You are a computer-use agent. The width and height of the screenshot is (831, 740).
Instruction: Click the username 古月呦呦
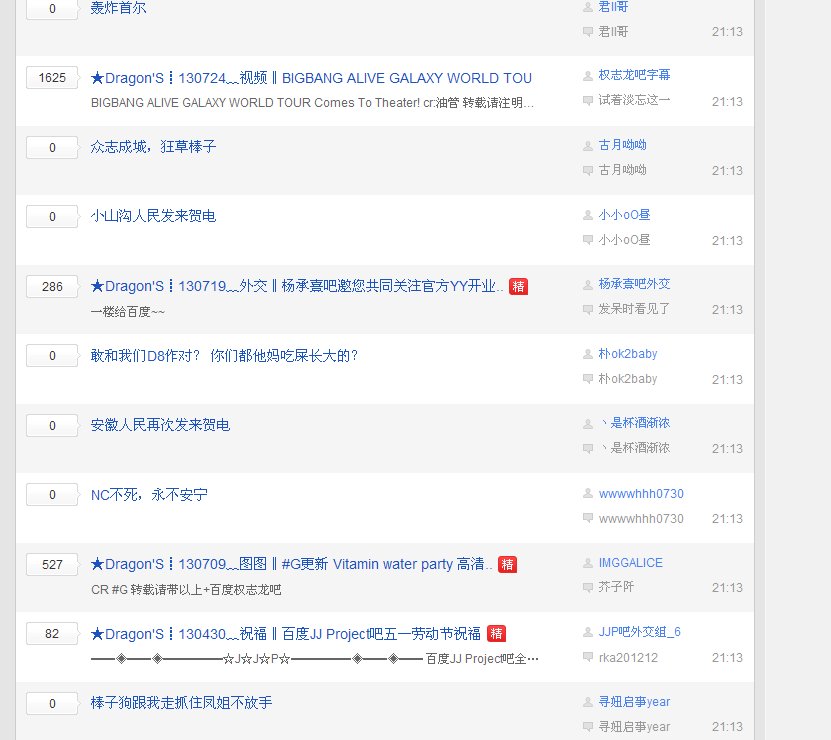(624, 144)
